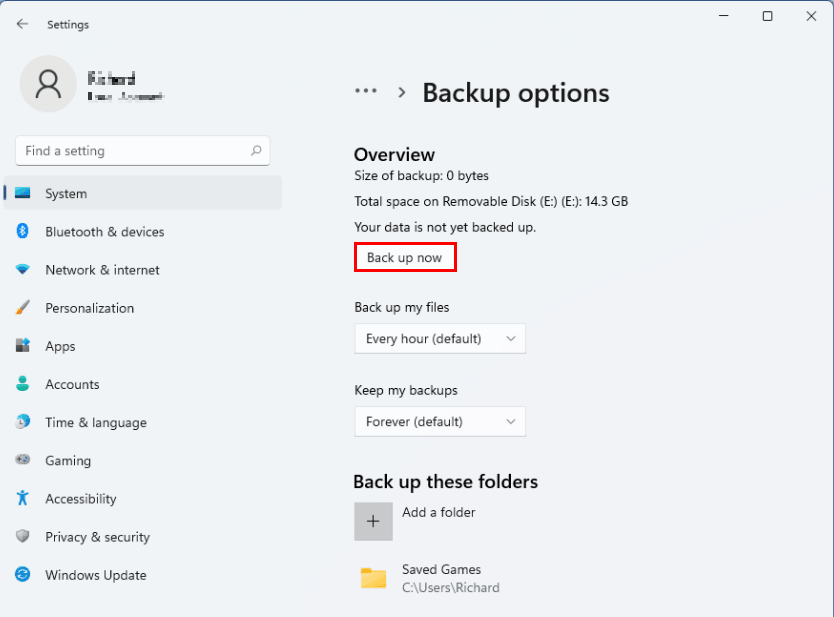Click the search magnifier icon

[256, 151]
